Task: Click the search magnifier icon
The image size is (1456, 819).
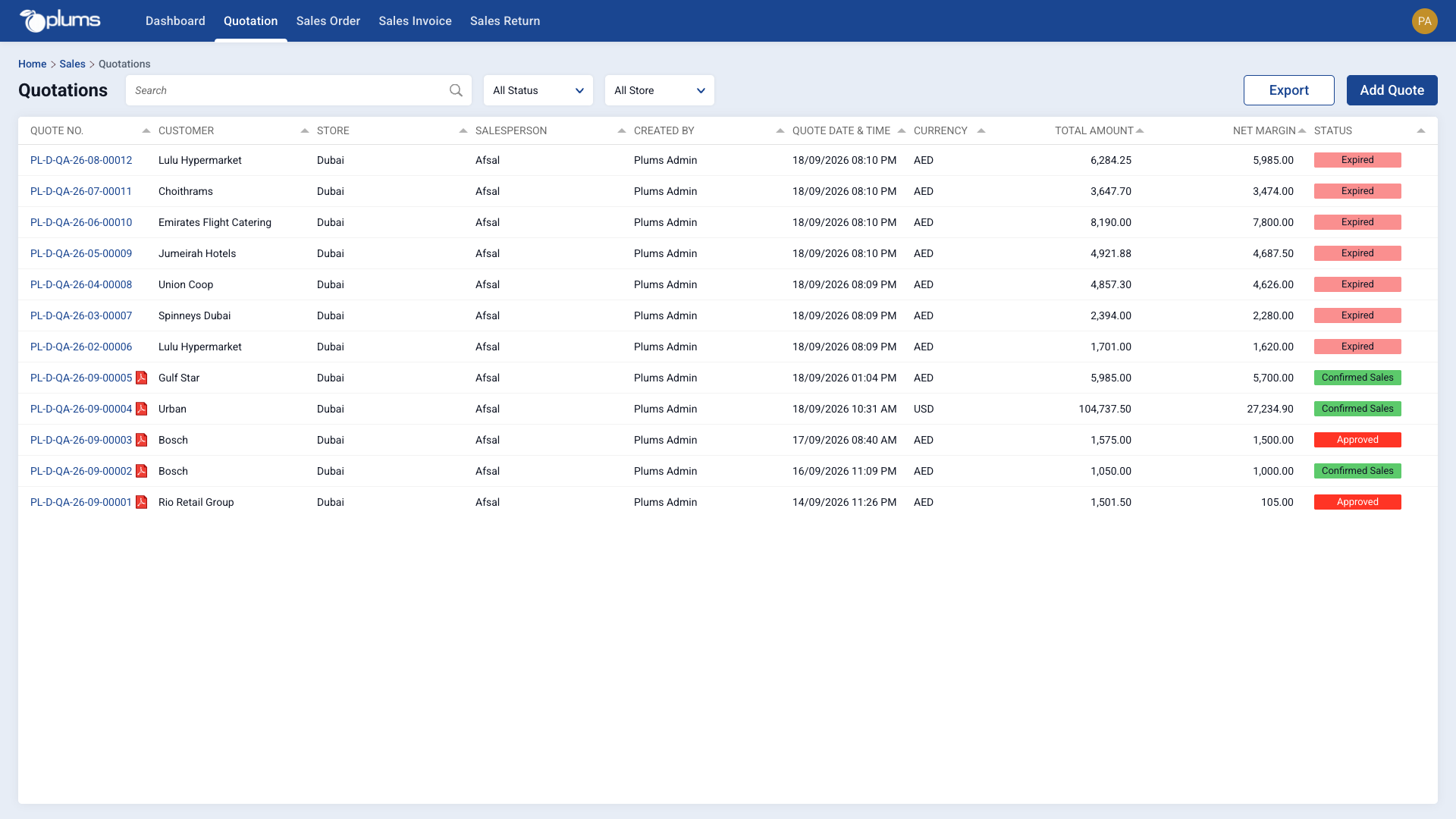Action: (456, 90)
